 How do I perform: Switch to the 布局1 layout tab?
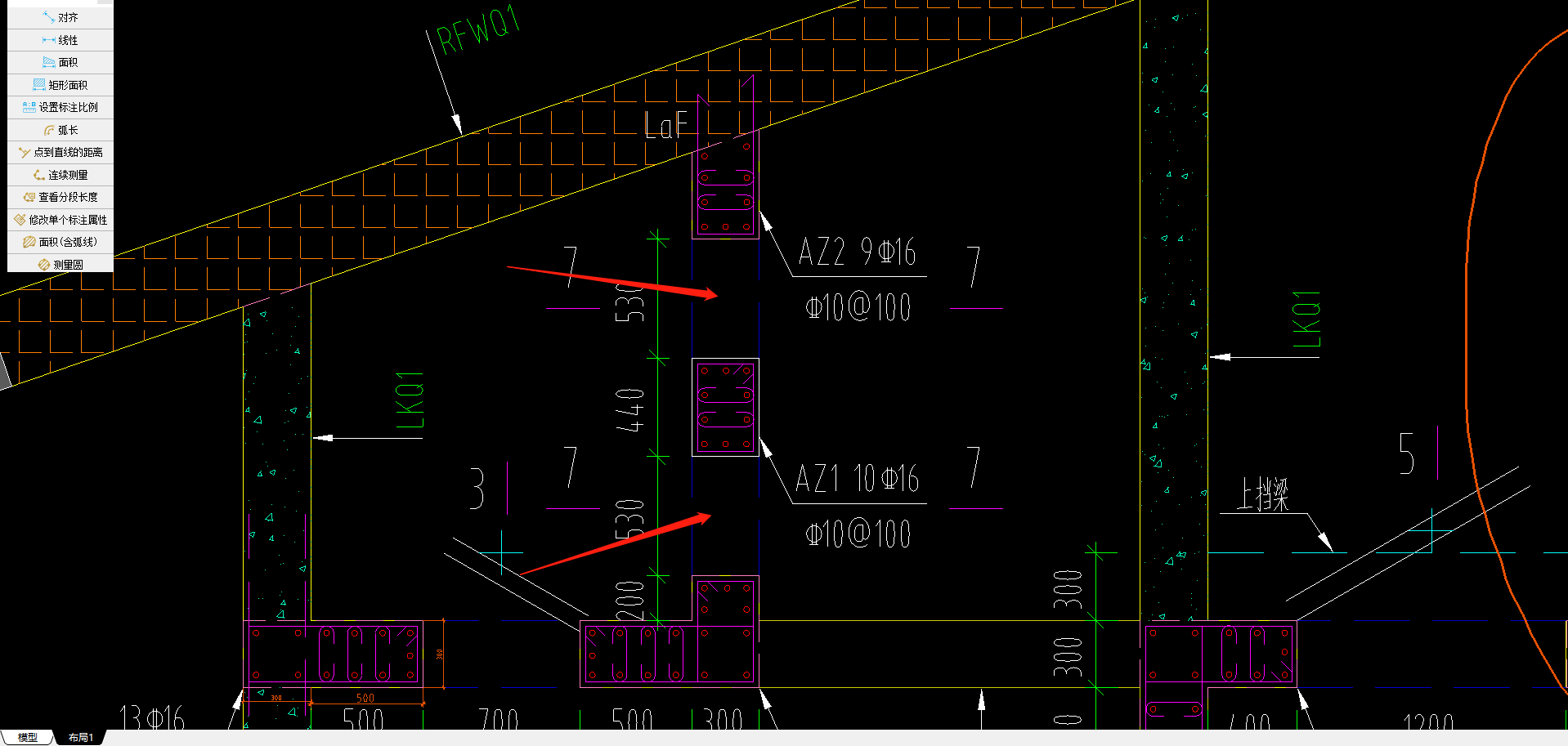(x=80, y=738)
